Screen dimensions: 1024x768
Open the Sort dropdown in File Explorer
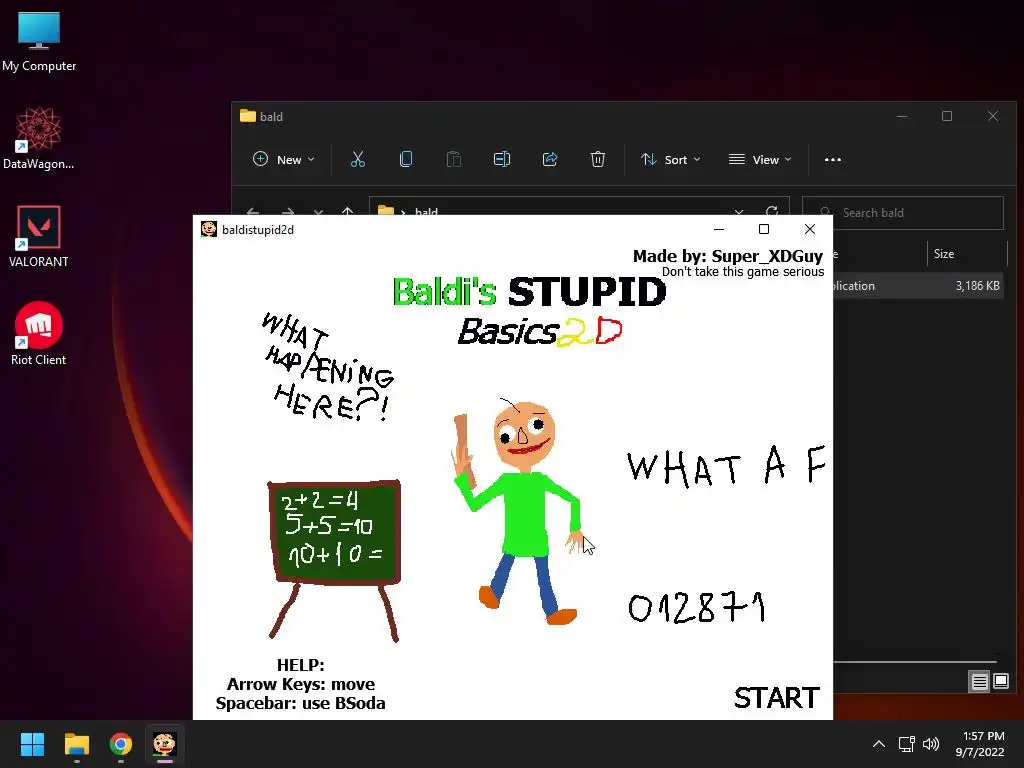[671, 159]
